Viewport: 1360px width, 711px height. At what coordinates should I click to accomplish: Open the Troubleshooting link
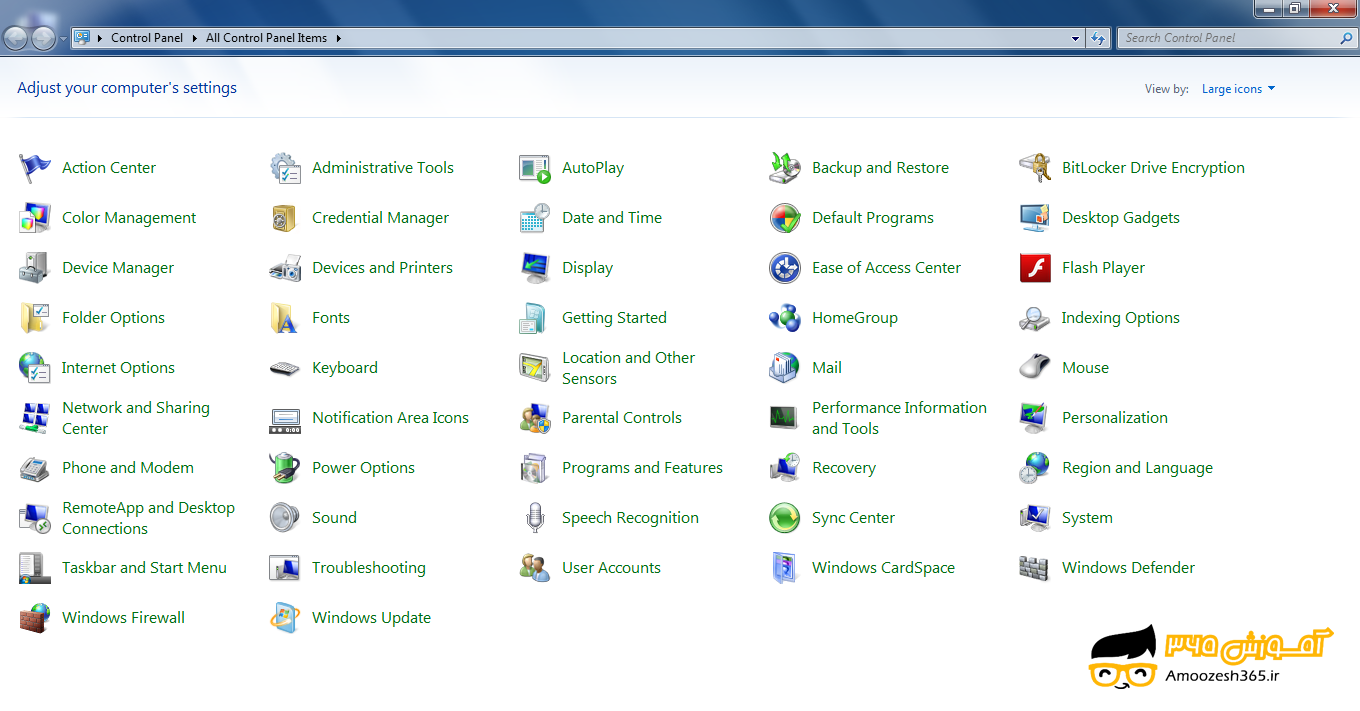pos(369,568)
